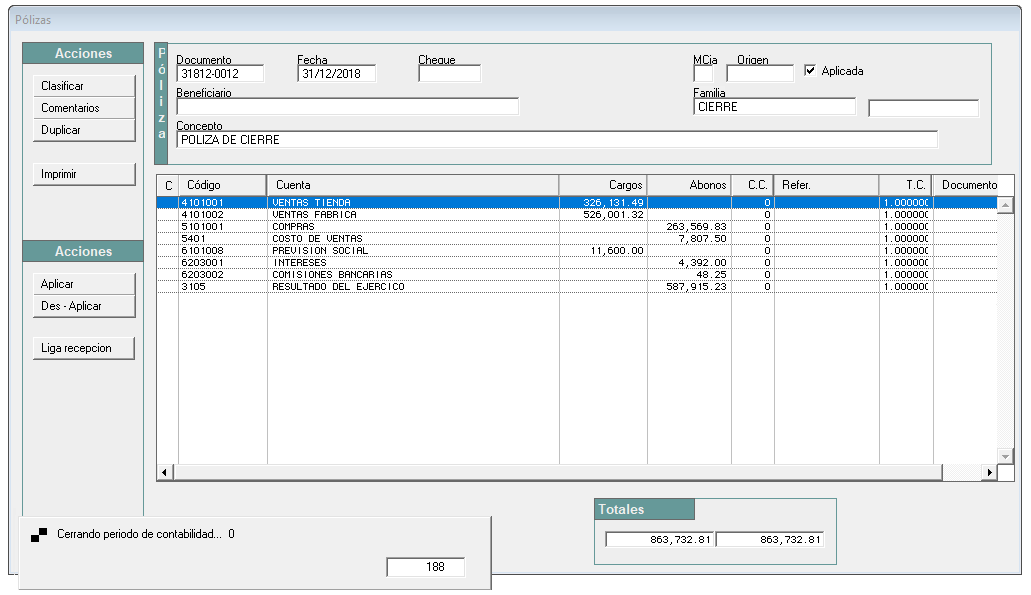Click the Abonos value 587,915.23
The image size is (1031, 595).
pos(696,287)
